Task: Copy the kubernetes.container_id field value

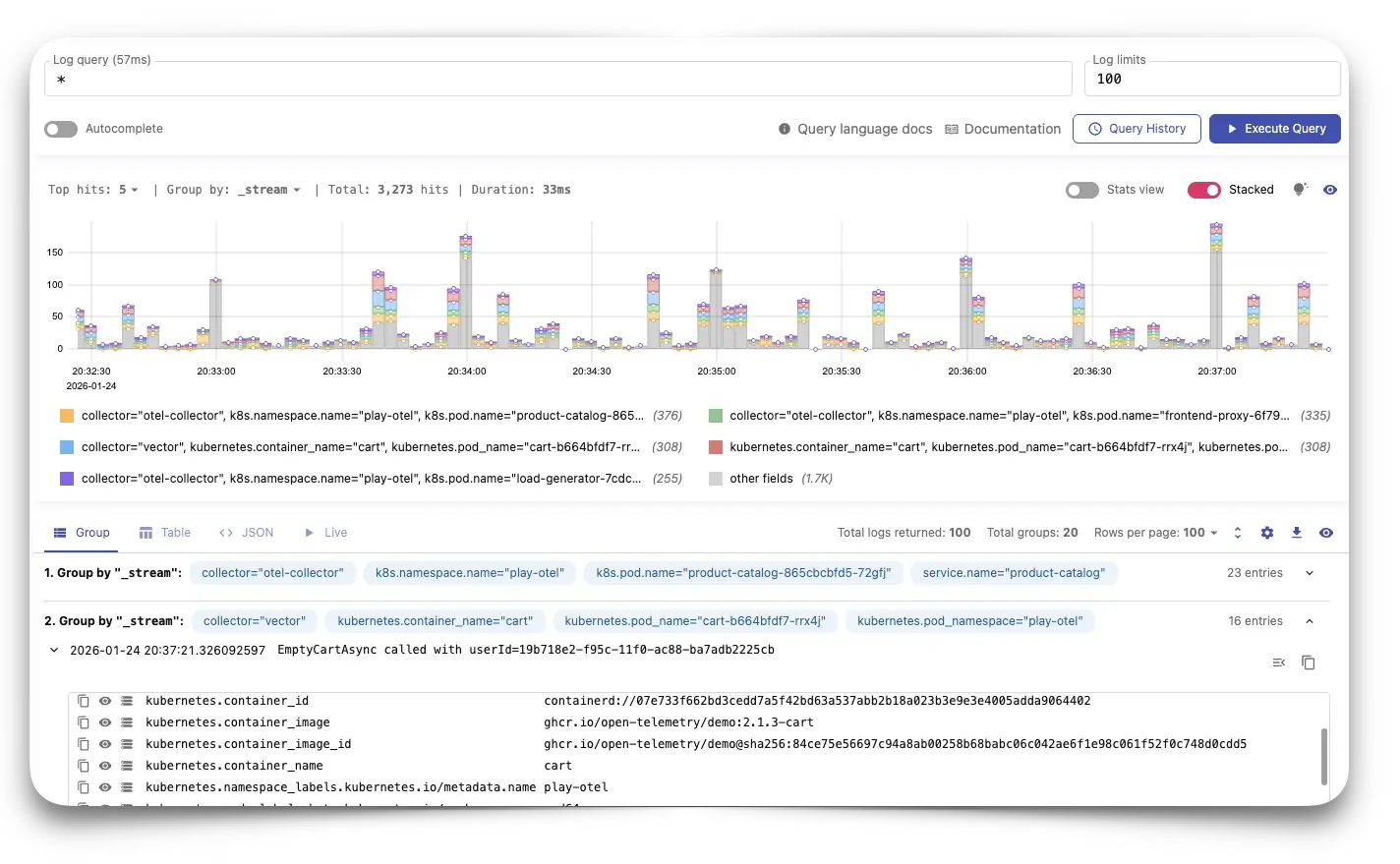Action: (84, 701)
